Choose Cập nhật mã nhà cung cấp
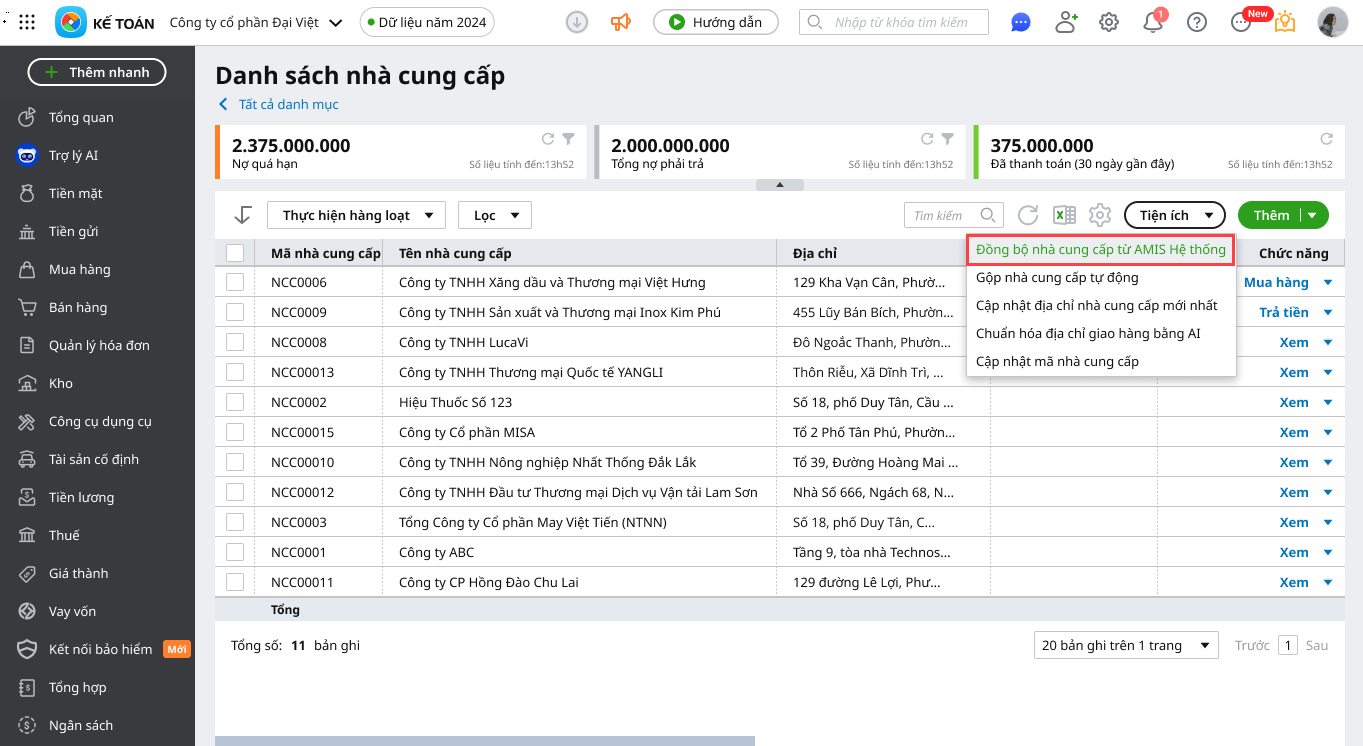The width and height of the screenshot is (1363, 746). 1057,361
